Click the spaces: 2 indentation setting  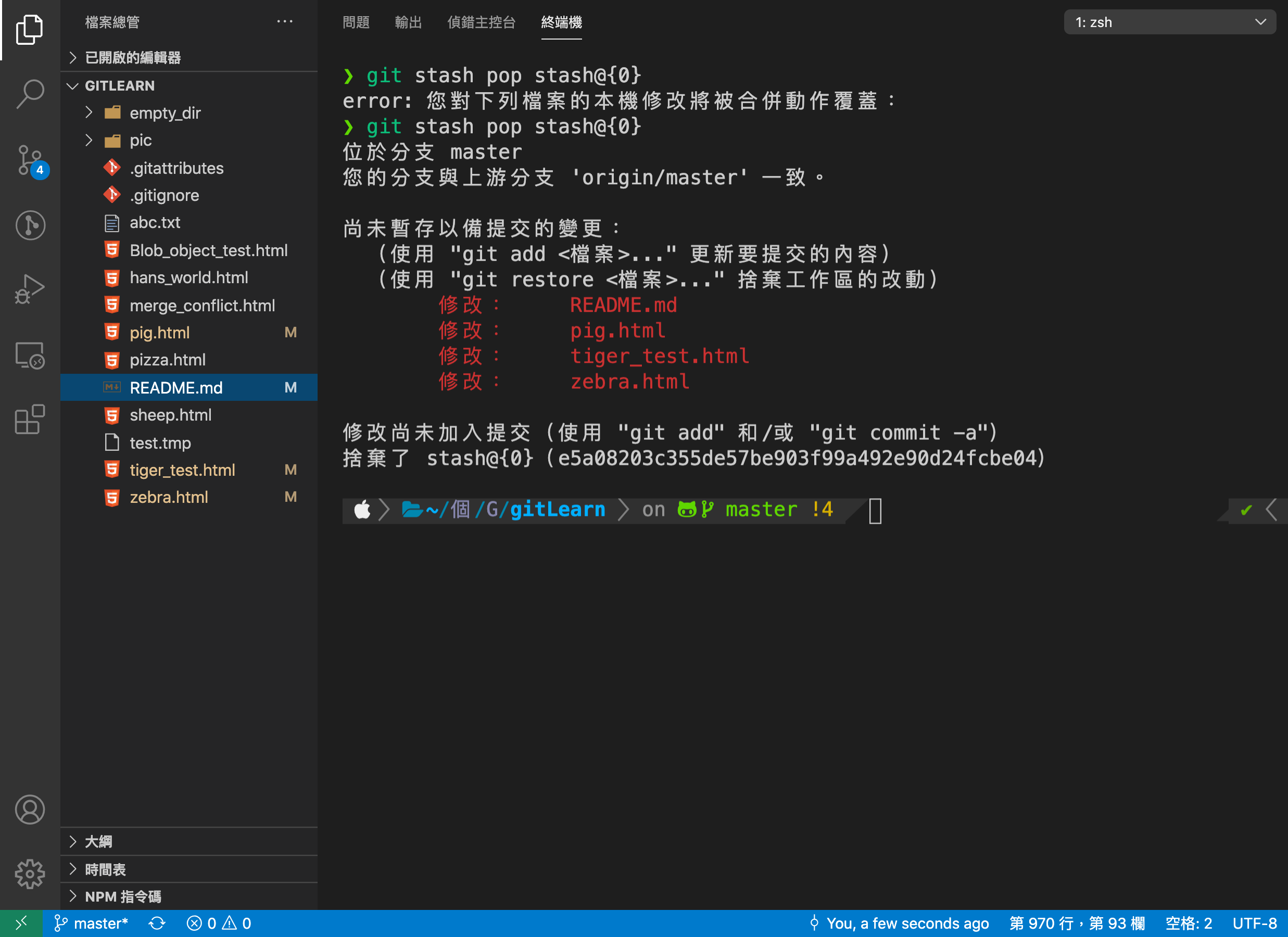(1189, 923)
